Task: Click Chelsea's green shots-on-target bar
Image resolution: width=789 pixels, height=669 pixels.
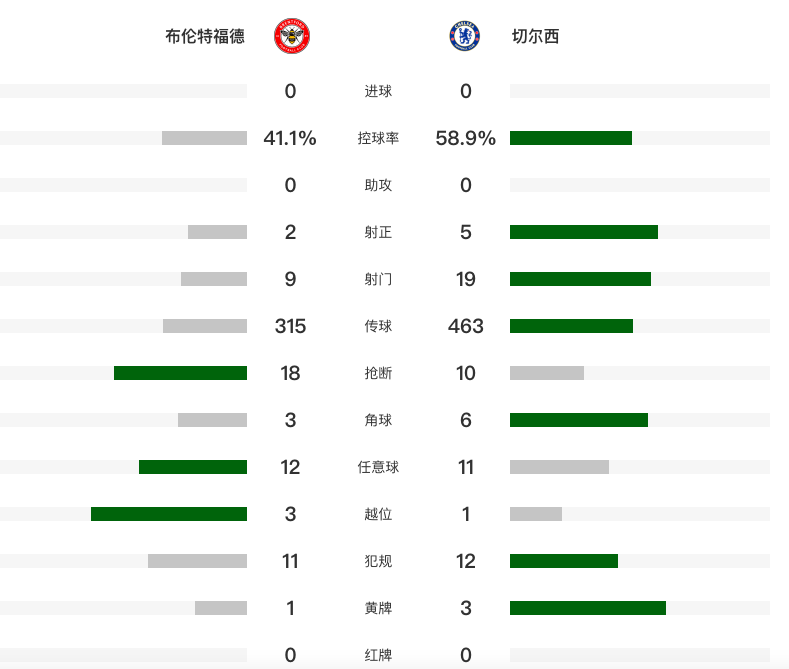Action: coord(584,232)
